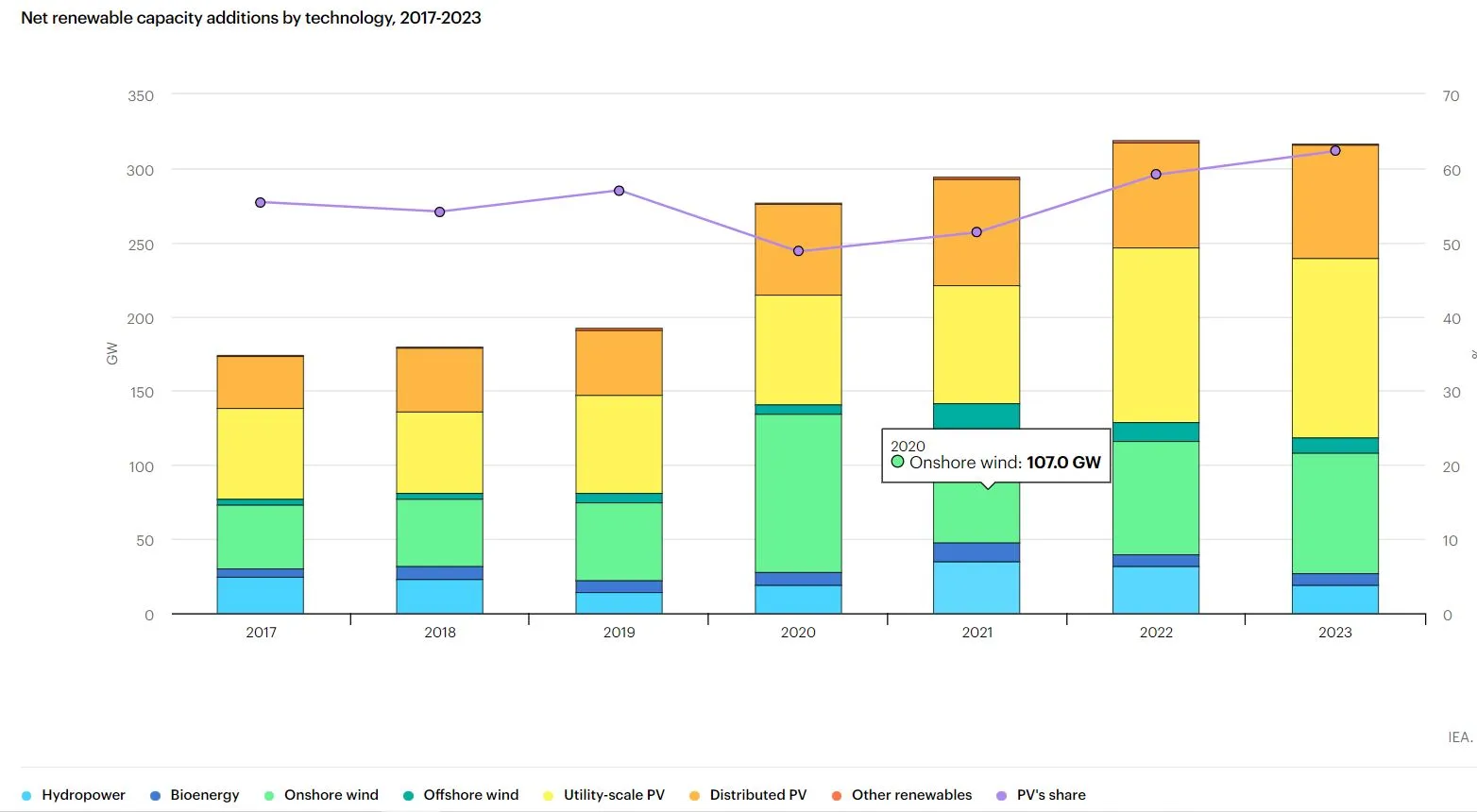Click the 2018 onshore wind green segment
1477x812 pixels.
pos(440,533)
